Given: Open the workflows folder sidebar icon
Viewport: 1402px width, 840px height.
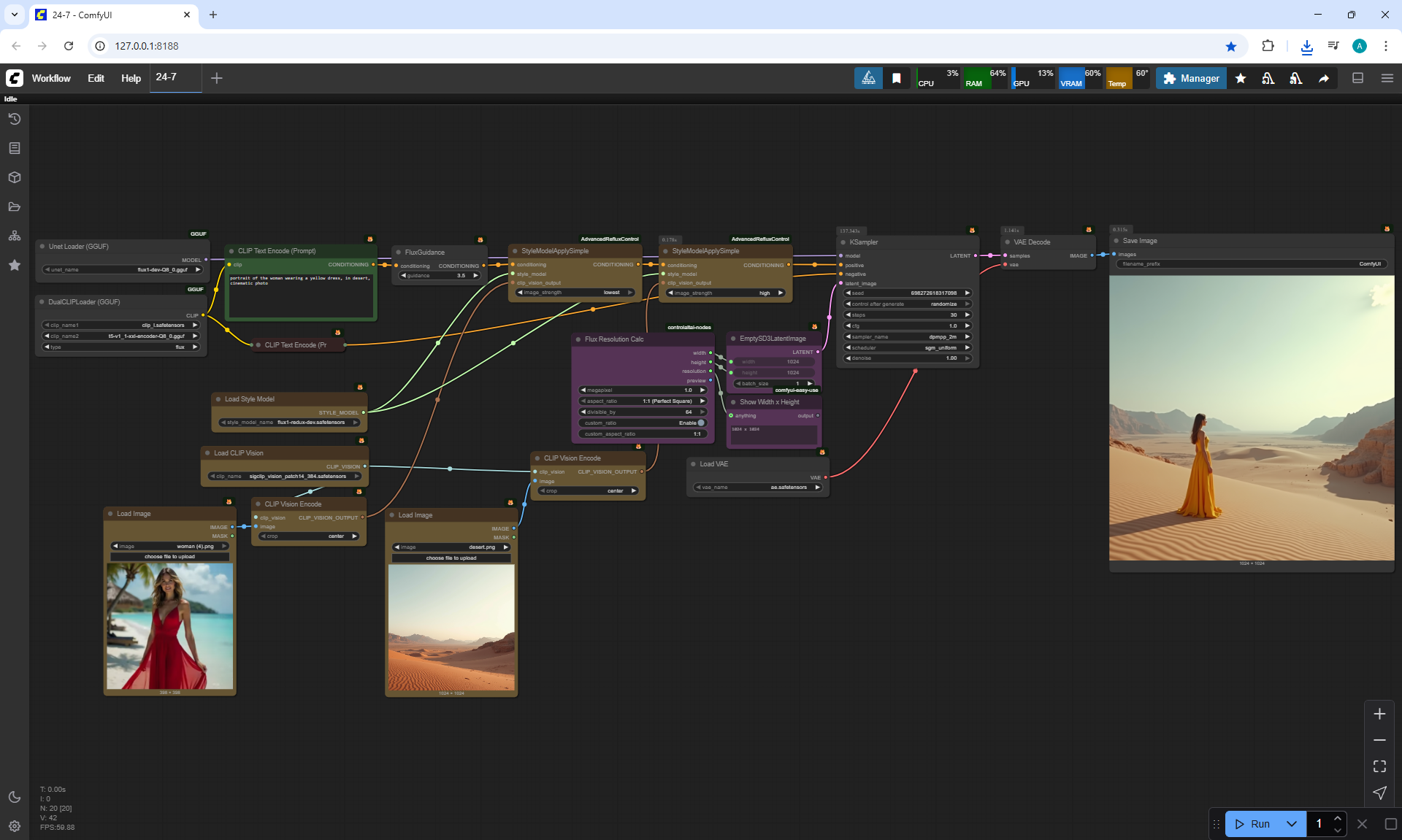Looking at the screenshot, I should coord(14,207).
